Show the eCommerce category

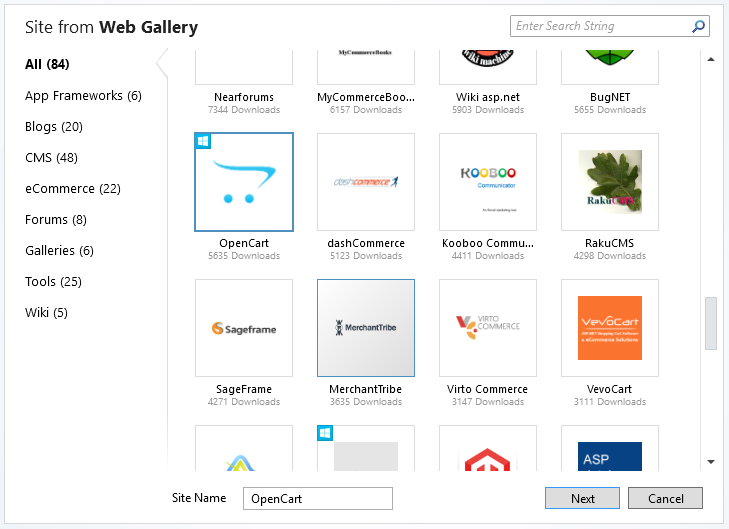73,189
